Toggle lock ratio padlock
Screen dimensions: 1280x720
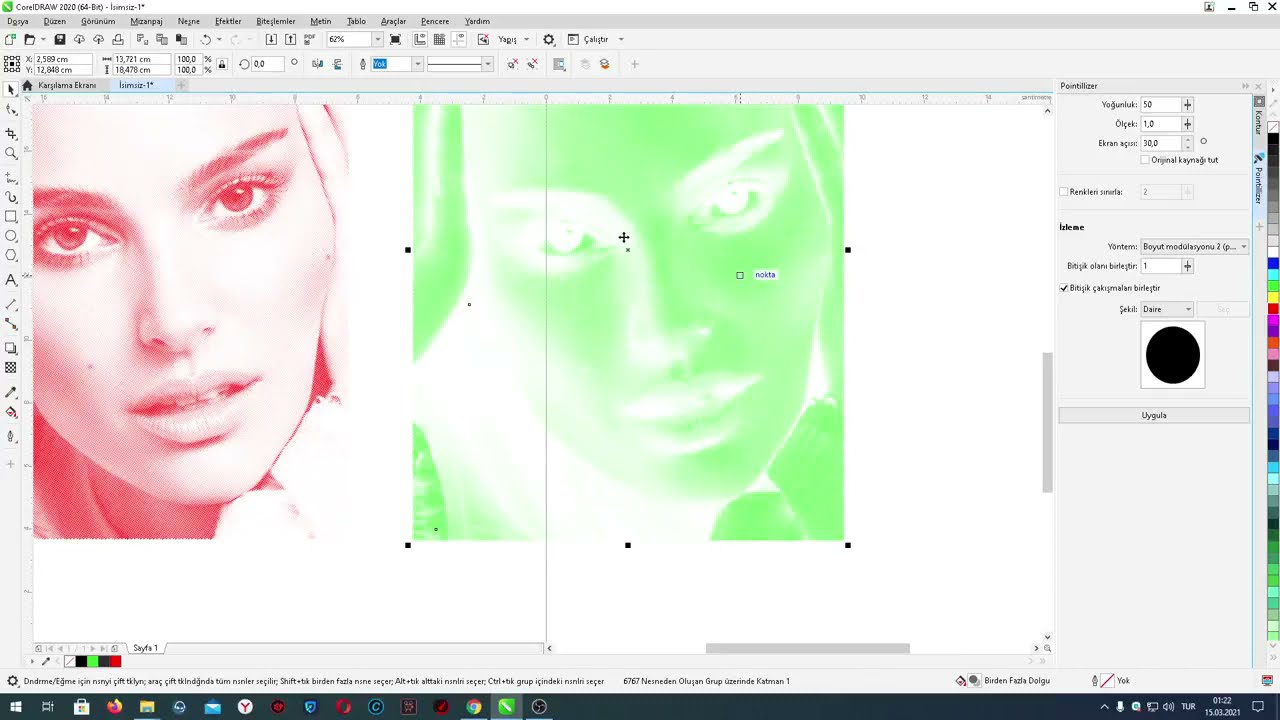pos(222,64)
